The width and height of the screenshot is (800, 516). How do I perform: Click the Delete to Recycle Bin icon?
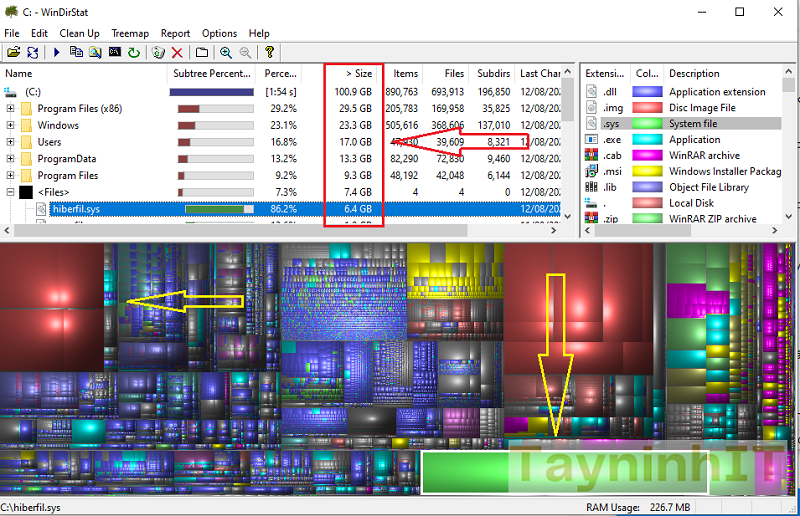click(x=158, y=52)
